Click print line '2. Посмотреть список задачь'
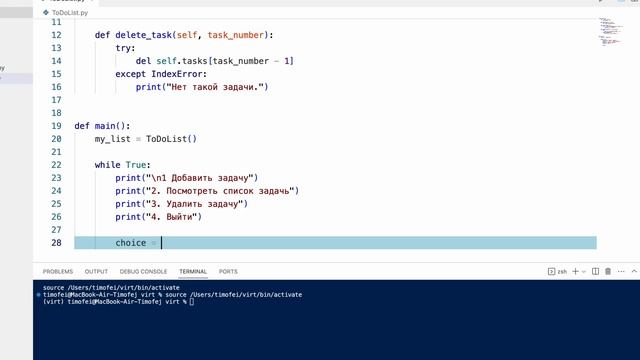Screen dimensions: 640x360 pos(207,191)
